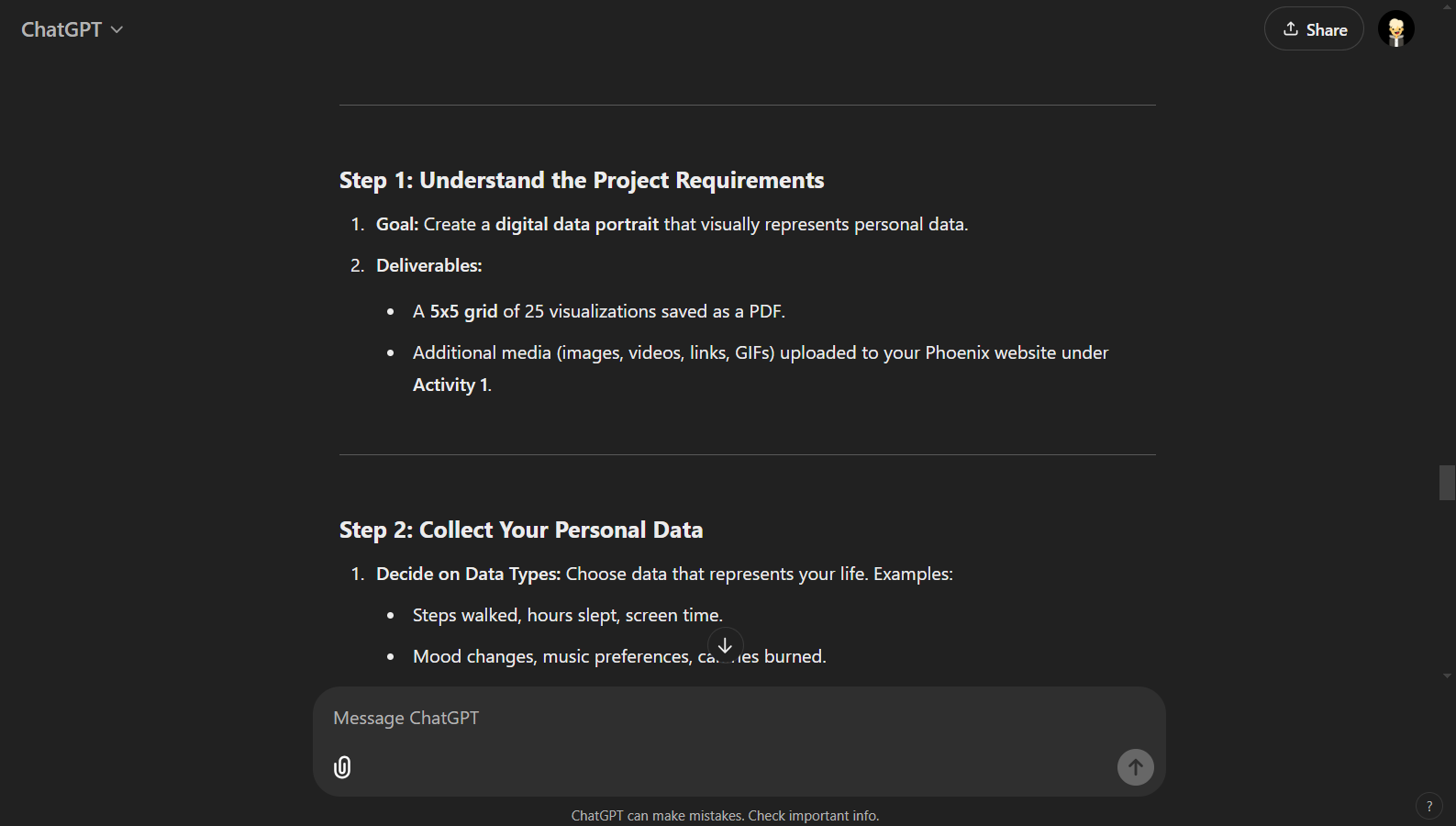Click the vertical scrollbar thumb
This screenshot has width=1456, height=826.
click(1447, 483)
